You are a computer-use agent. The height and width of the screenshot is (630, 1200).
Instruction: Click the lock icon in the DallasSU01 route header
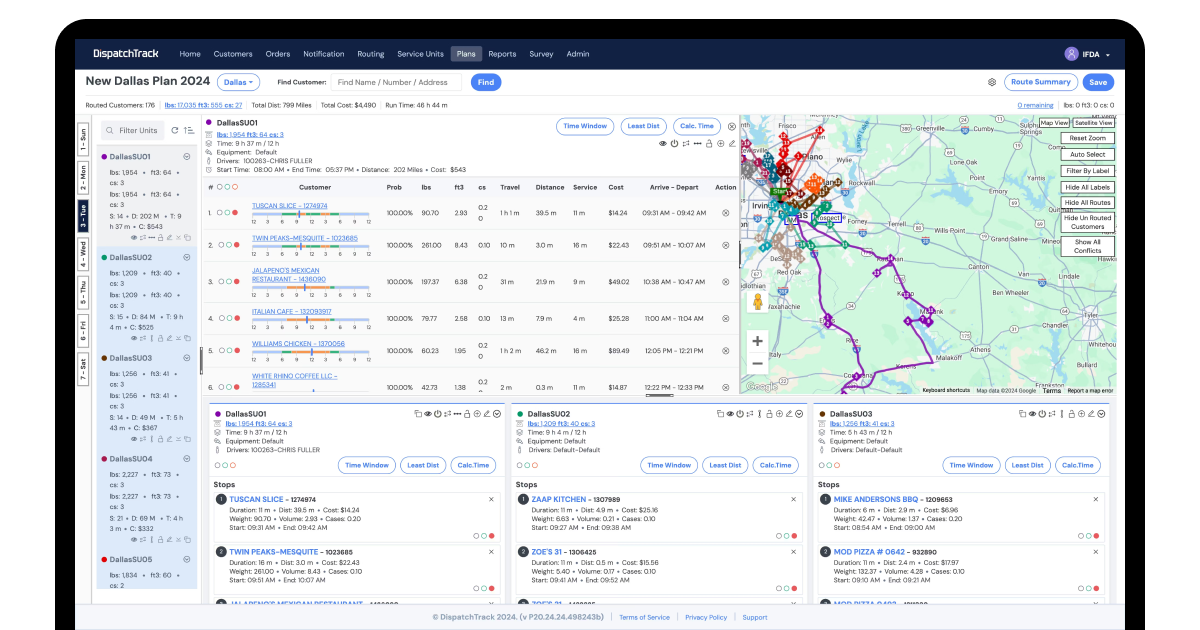pos(709,144)
